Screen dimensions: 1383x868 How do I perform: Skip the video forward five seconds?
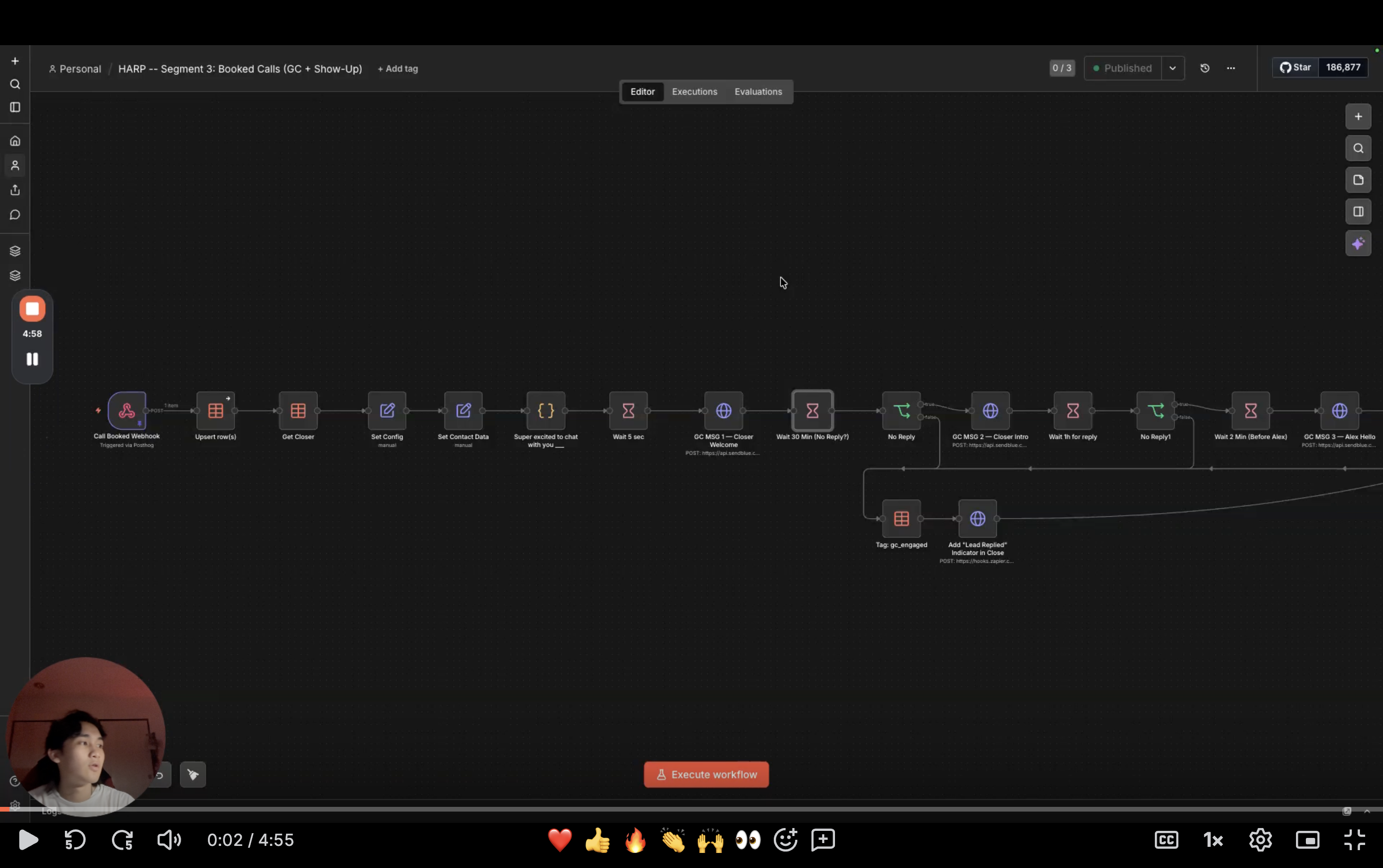pyautogui.click(x=122, y=840)
